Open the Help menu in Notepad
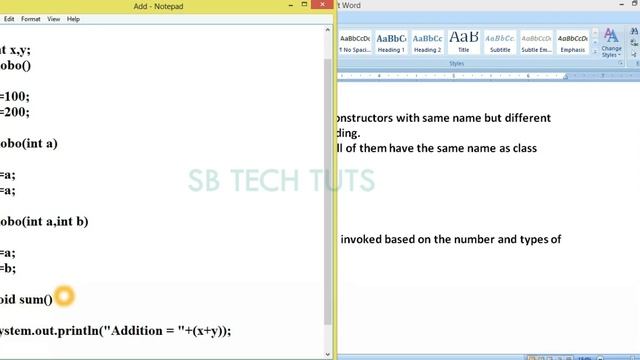Viewport: 640px width, 360px height. [73, 19]
